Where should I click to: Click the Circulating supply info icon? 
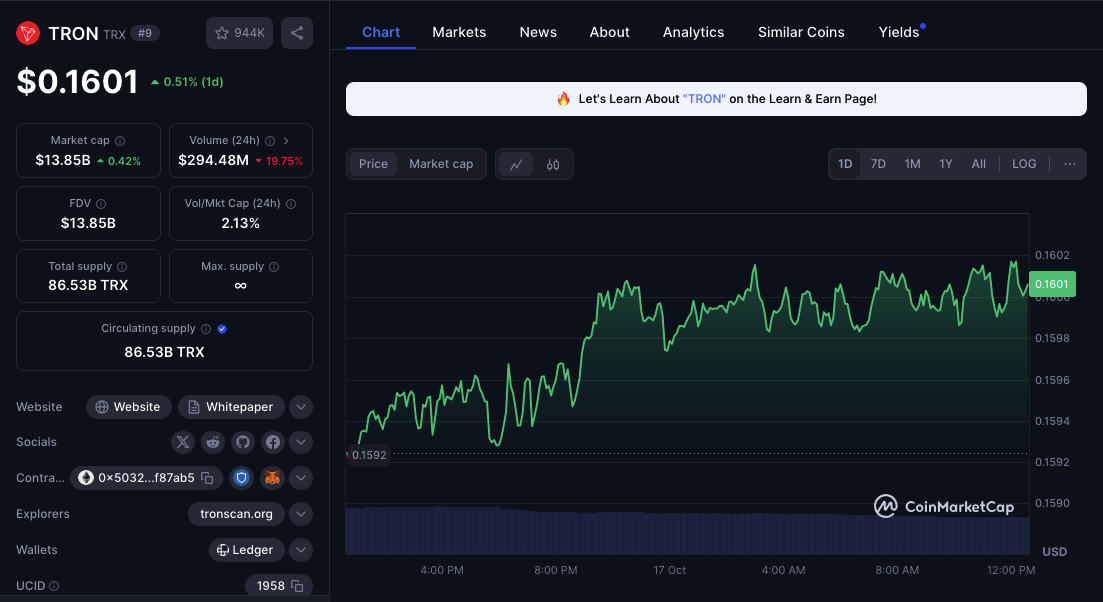click(x=206, y=329)
